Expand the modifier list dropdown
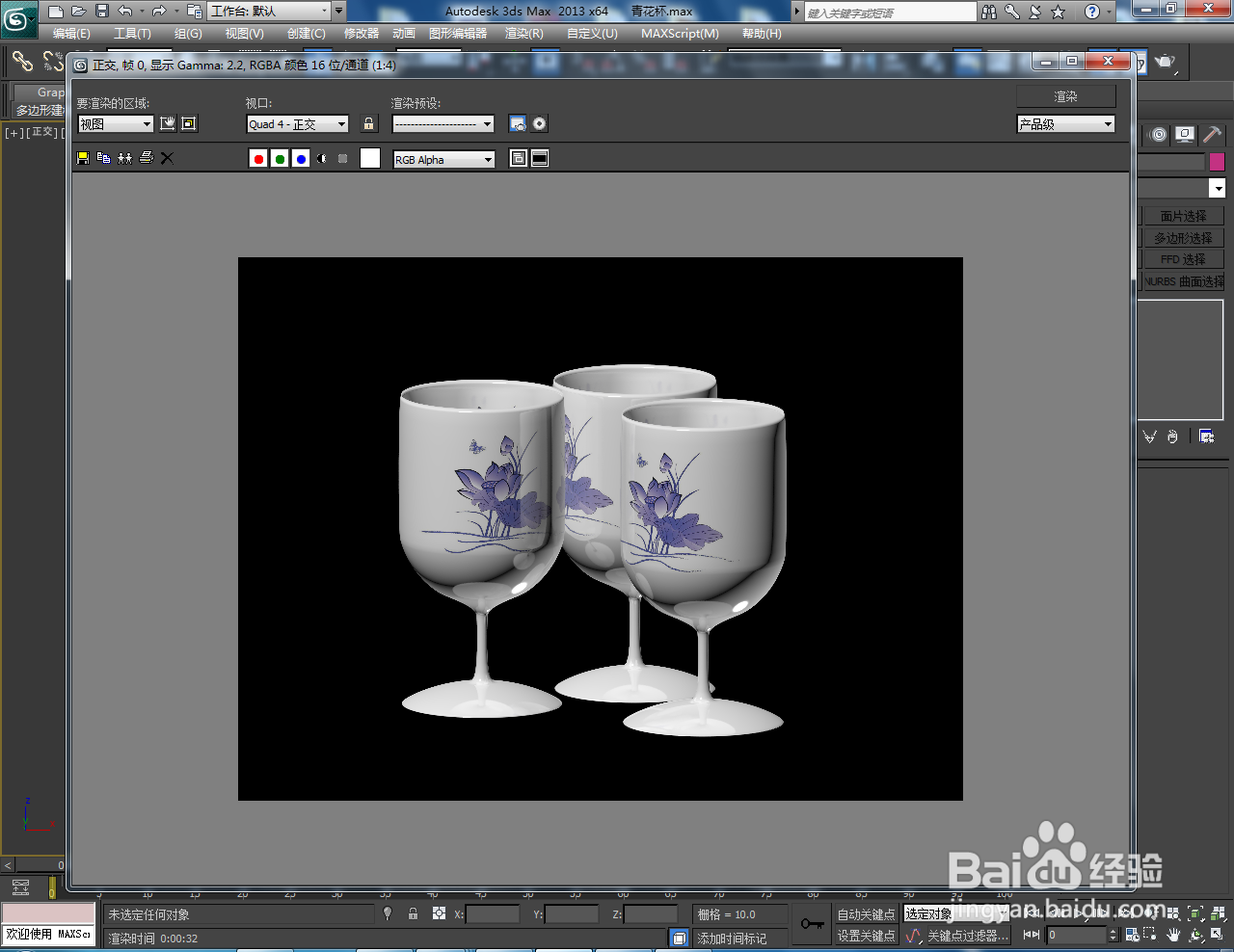This screenshot has width=1234, height=952. point(1219,188)
